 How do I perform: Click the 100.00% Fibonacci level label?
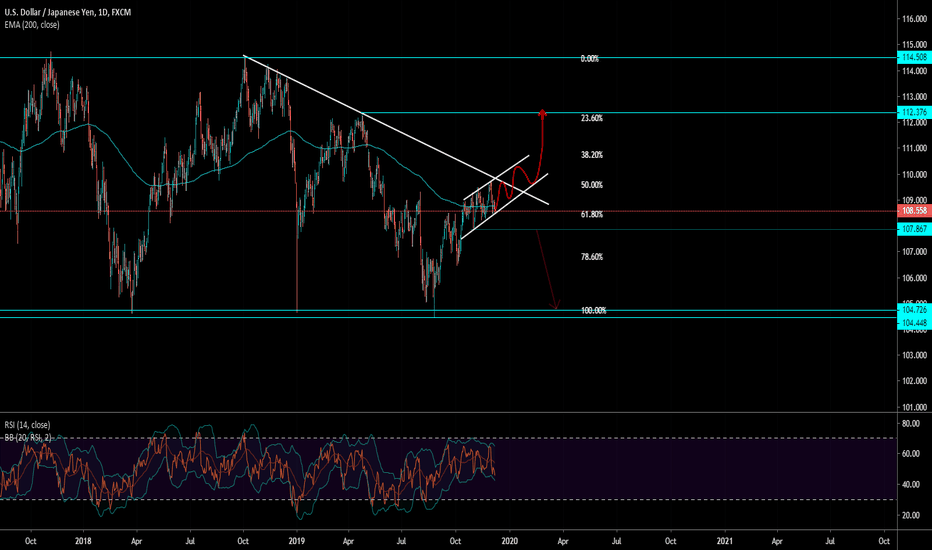593,311
